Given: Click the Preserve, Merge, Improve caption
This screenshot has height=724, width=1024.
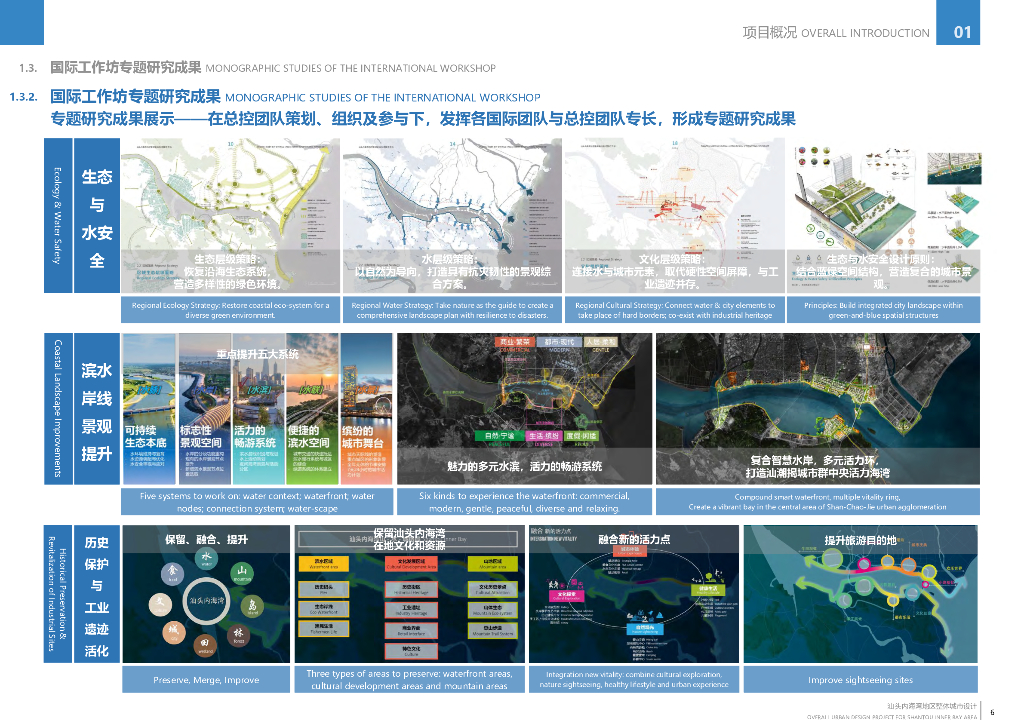Looking at the screenshot, I should pyautogui.click(x=206, y=680).
